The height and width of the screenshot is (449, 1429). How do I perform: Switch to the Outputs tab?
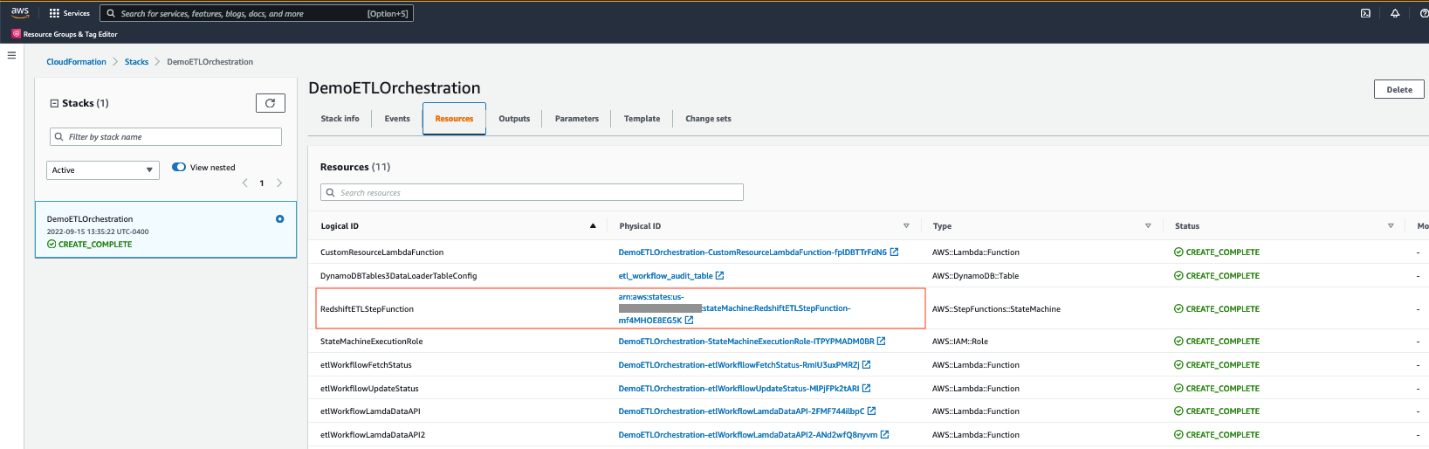coord(514,118)
